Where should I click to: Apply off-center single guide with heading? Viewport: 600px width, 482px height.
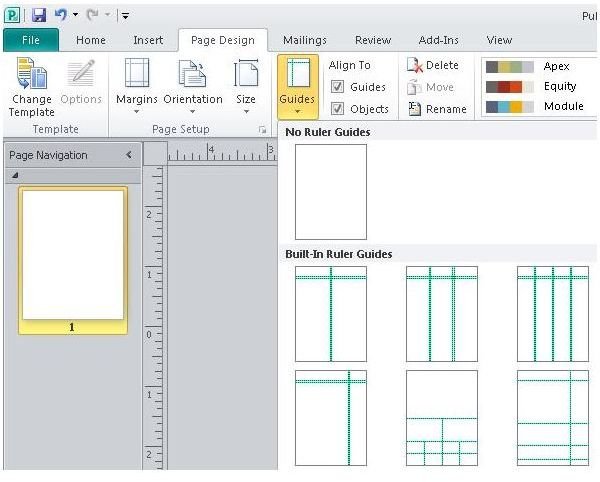point(331,418)
